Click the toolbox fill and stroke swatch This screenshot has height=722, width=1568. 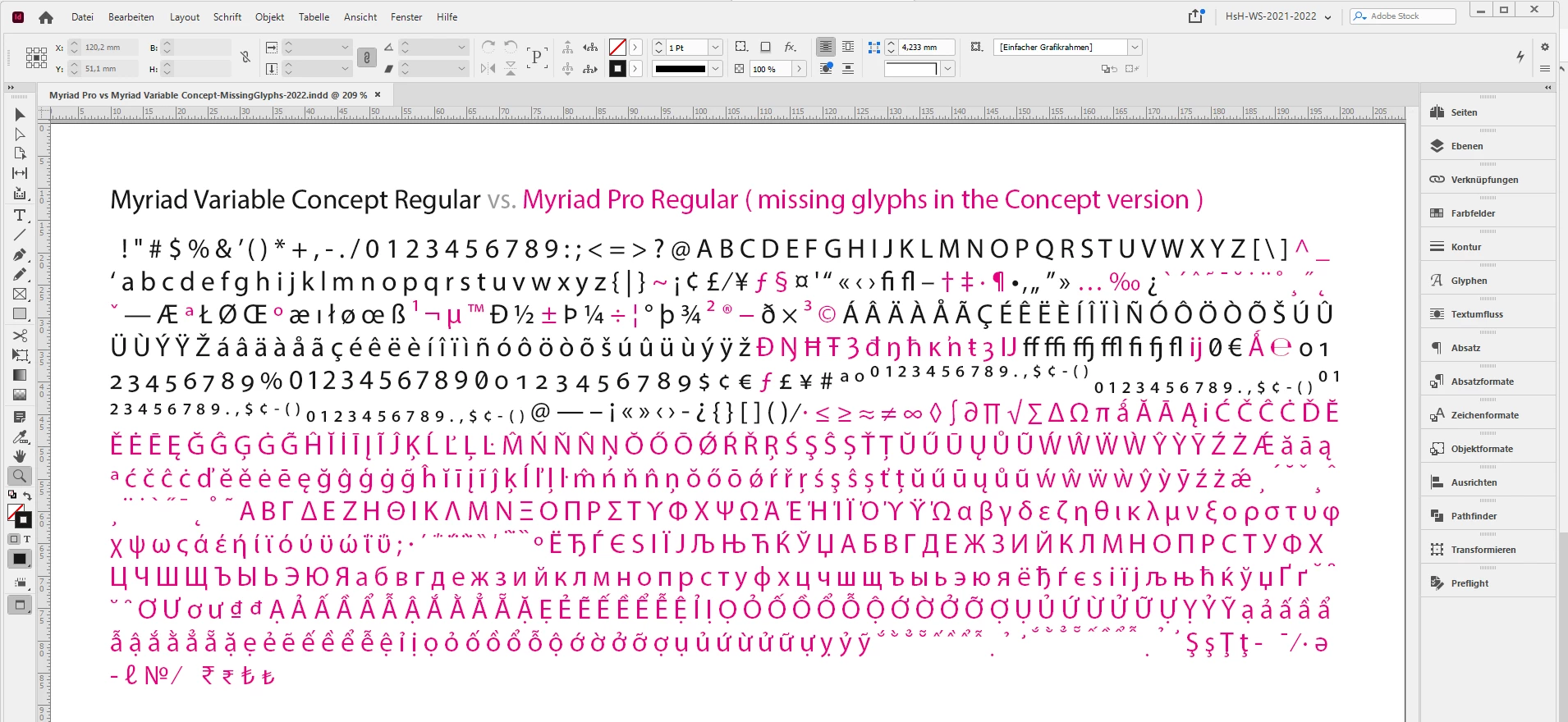[20, 516]
